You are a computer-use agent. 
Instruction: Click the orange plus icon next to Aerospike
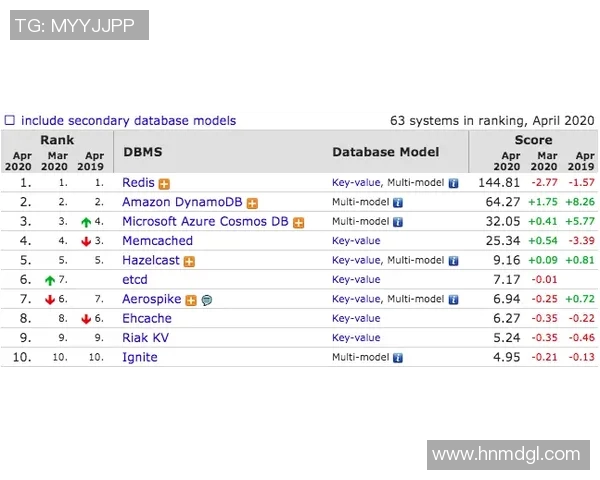pos(190,300)
